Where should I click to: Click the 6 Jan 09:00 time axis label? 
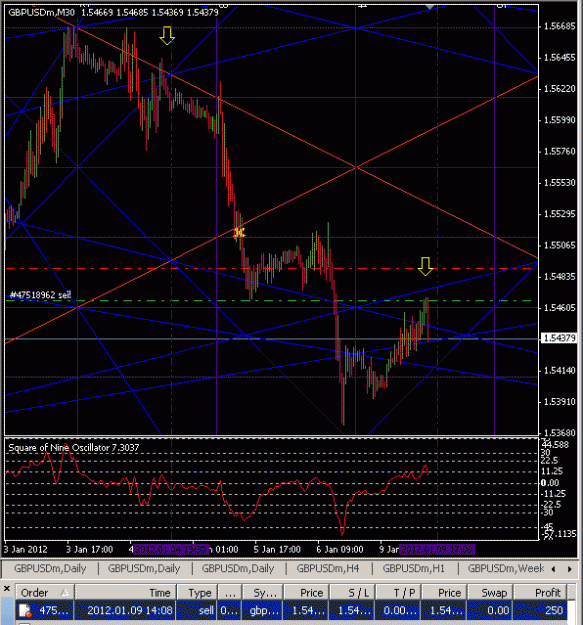pos(340,549)
